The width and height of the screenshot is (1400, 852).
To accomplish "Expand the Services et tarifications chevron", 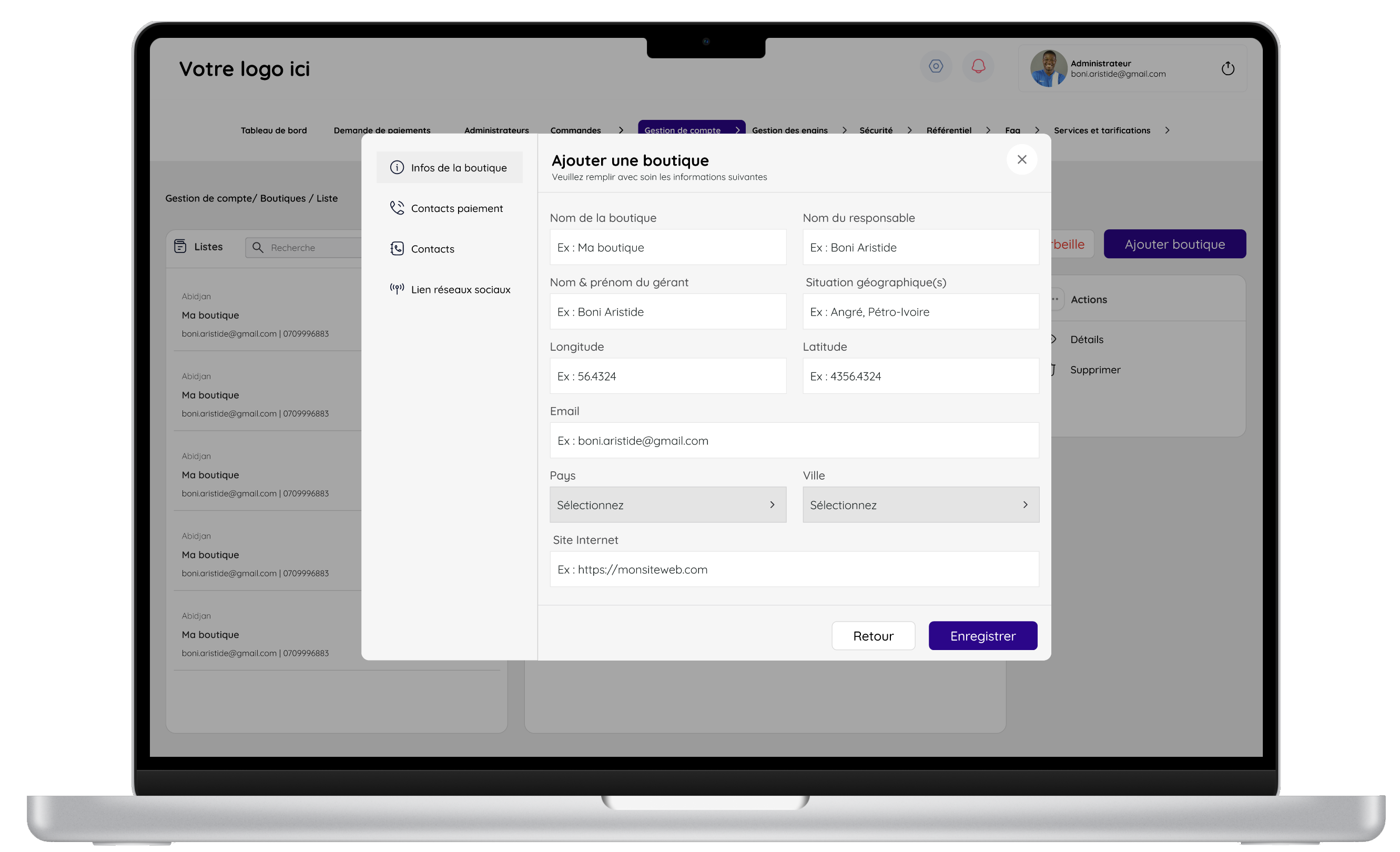I will [x=1167, y=130].
